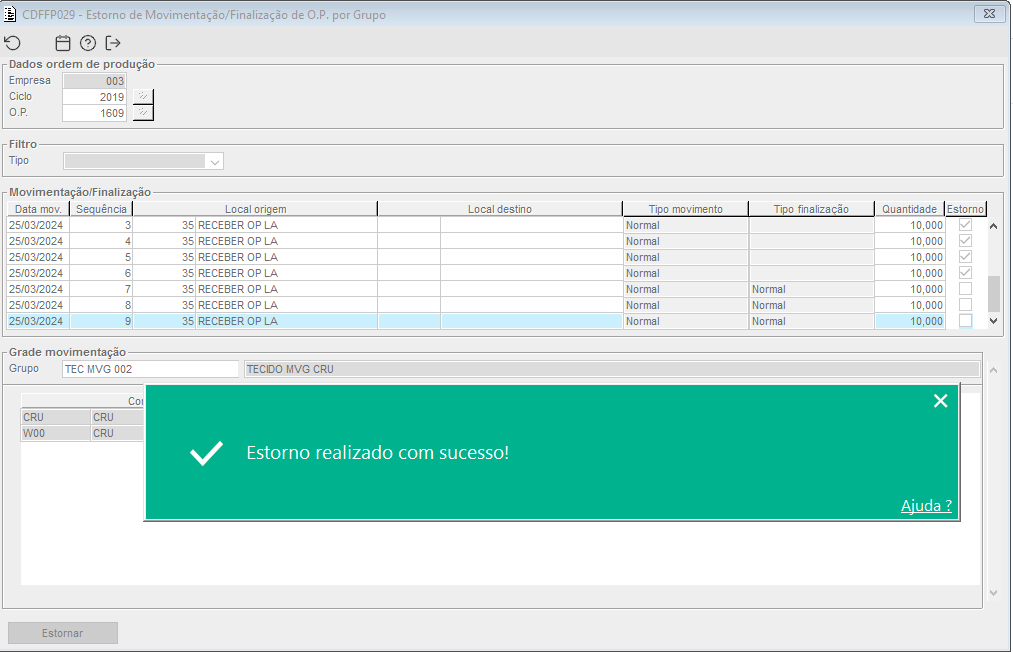Image resolution: width=1013 pixels, height=652 pixels.
Task: Toggle Estorno checkbox for sequence 5
Action: [965, 257]
